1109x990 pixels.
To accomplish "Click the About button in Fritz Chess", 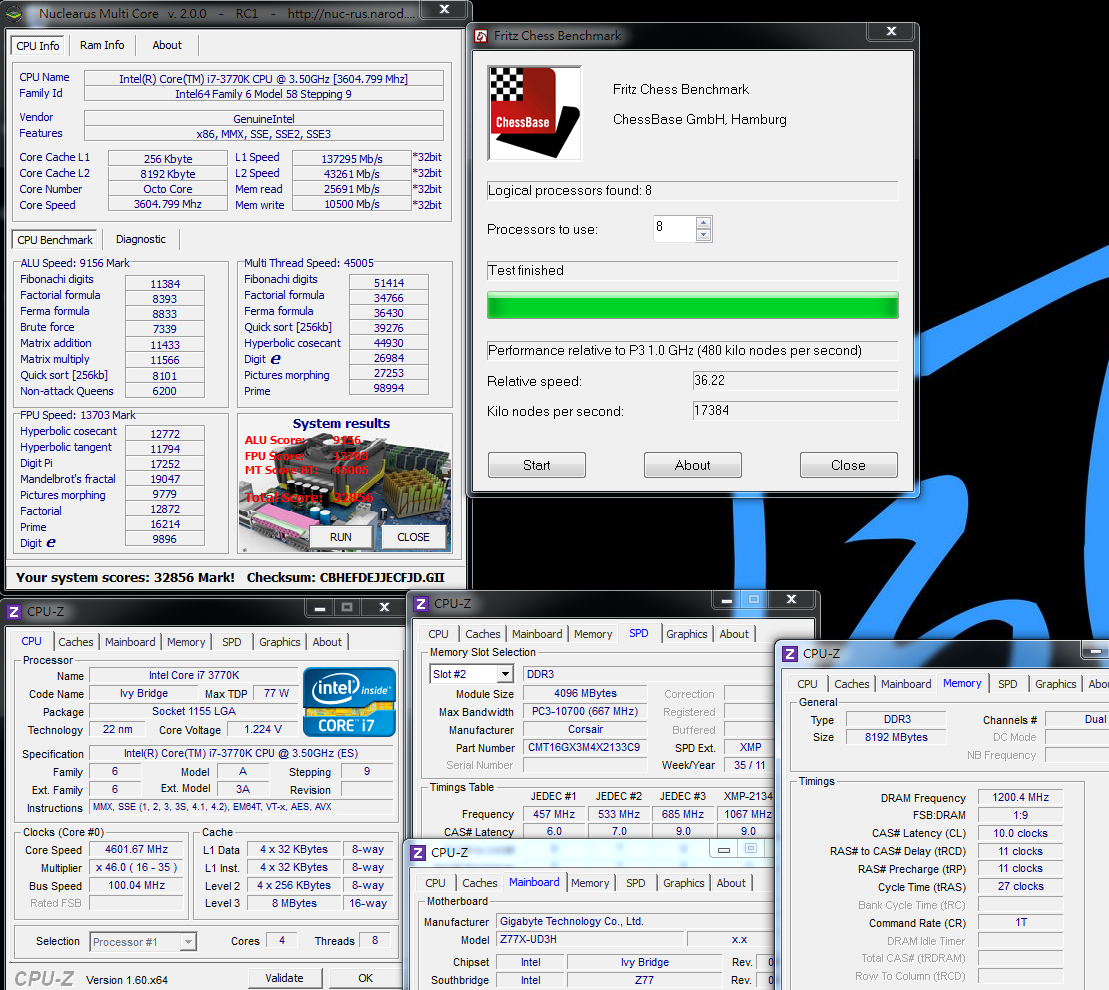I will click(692, 465).
